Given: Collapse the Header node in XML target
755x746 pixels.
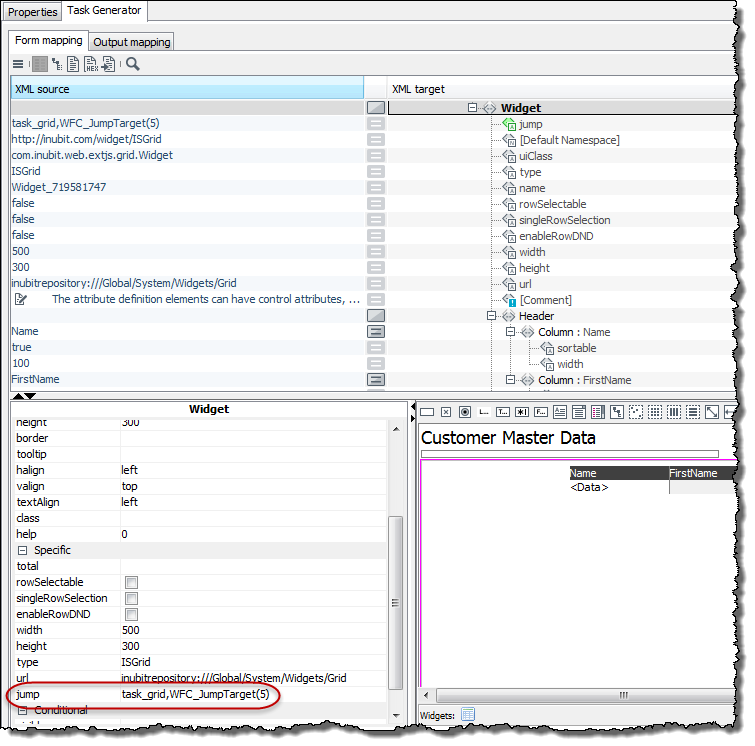Looking at the screenshot, I should 492,316.
